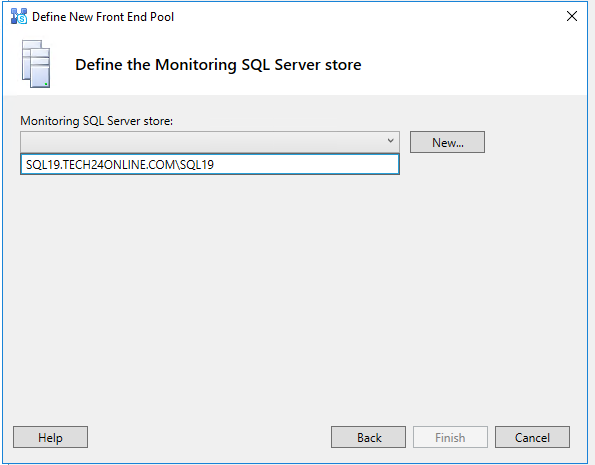Viewport: 595px width, 465px height.
Task: Click the Define the Monitoring SQL Server store heading
Action: point(218,65)
